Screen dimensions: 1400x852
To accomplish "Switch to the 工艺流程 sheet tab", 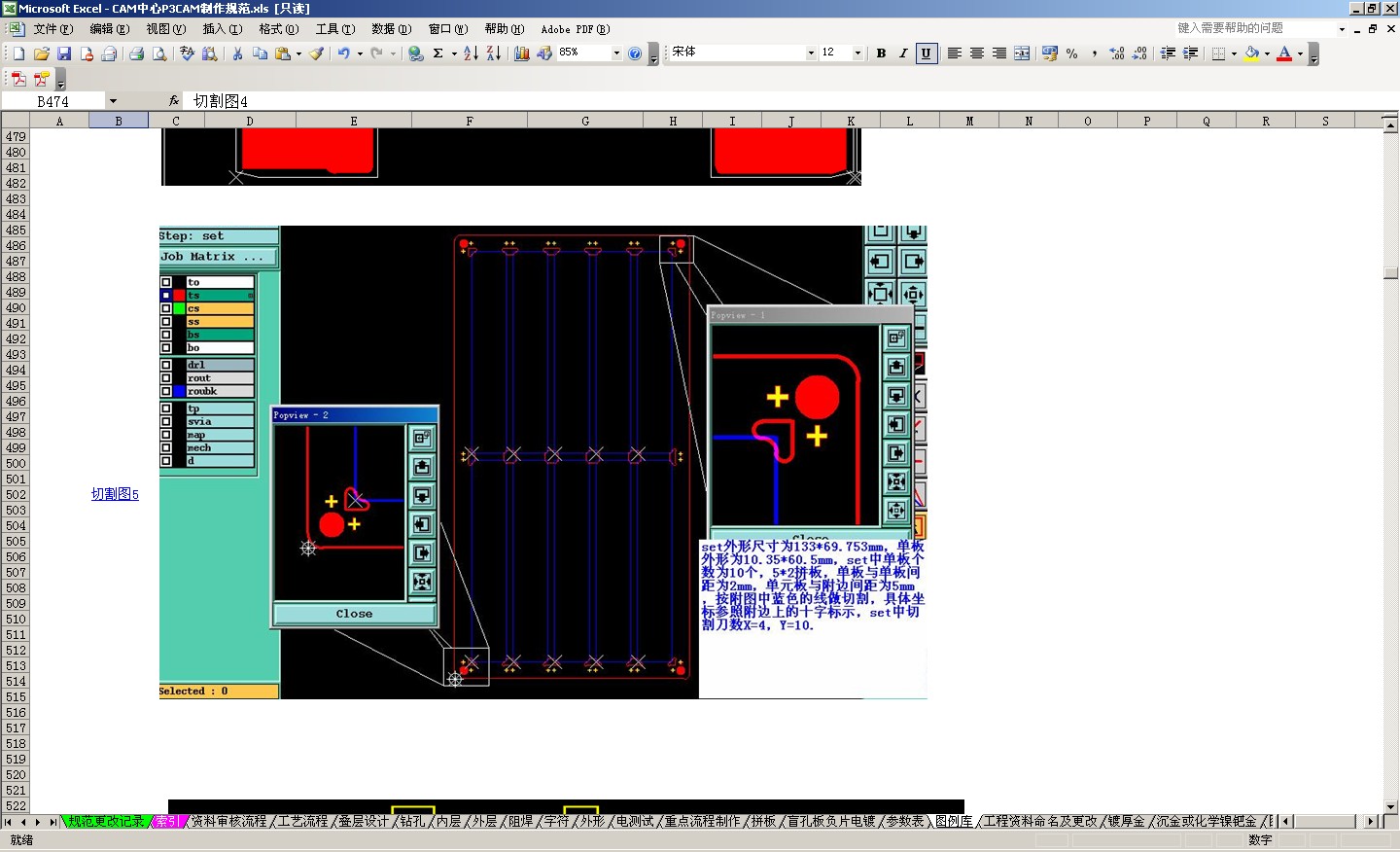I will click(x=303, y=821).
